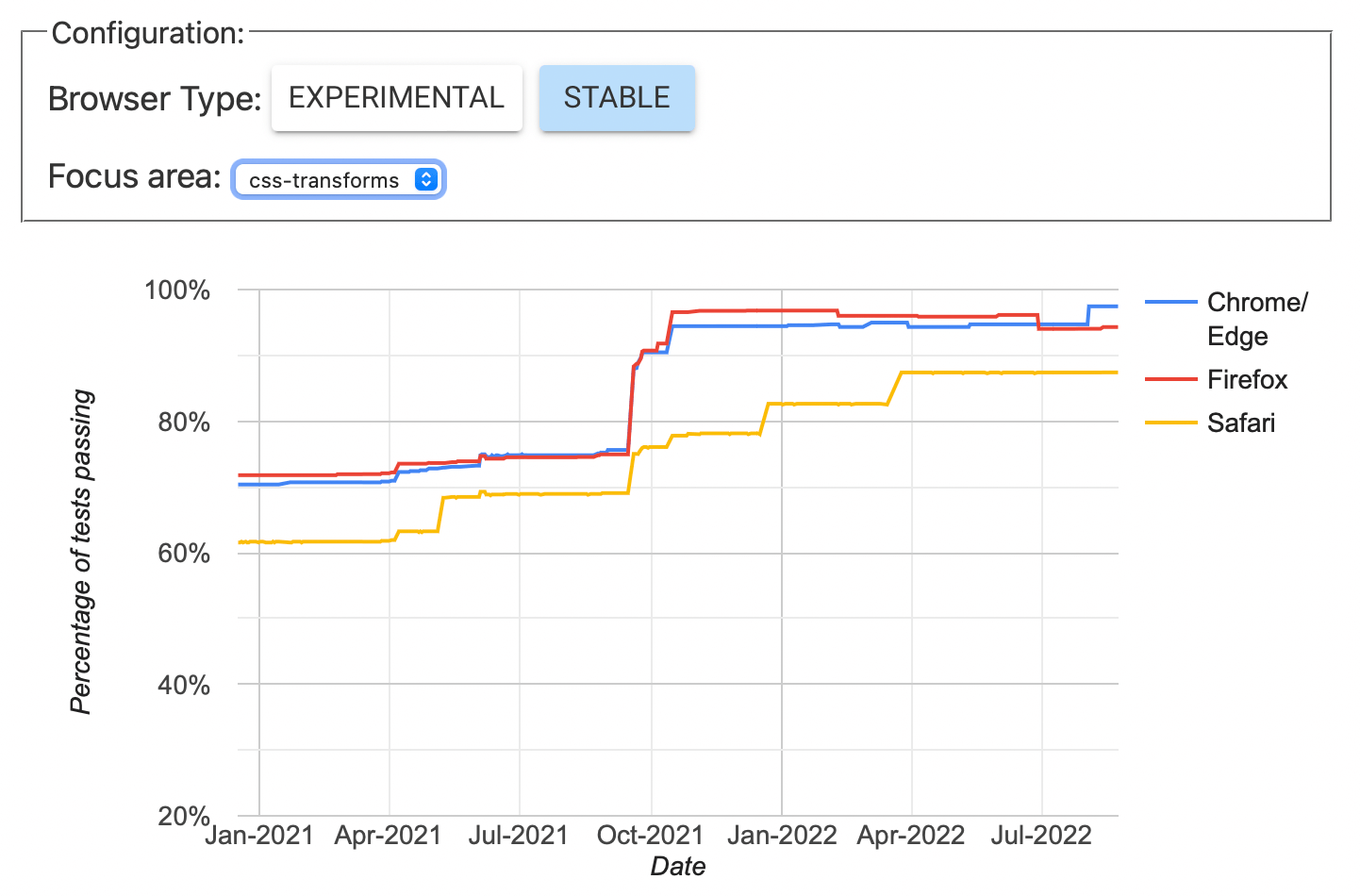Select the Chrome/Edge legend label
The height and width of the screenshot is (896, 1360).
(x=1256, y=319)
